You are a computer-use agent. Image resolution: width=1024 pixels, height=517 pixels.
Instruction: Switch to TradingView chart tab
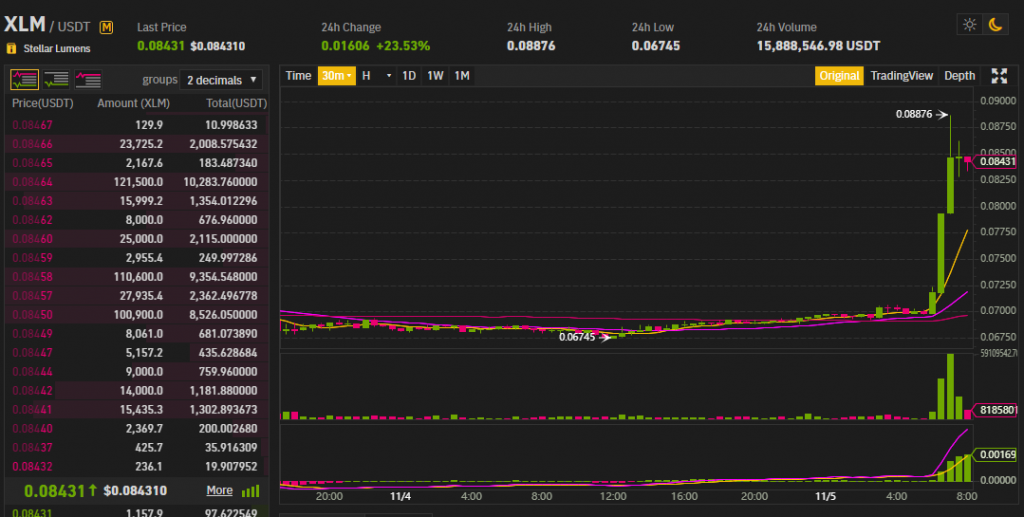pos(901,76)
